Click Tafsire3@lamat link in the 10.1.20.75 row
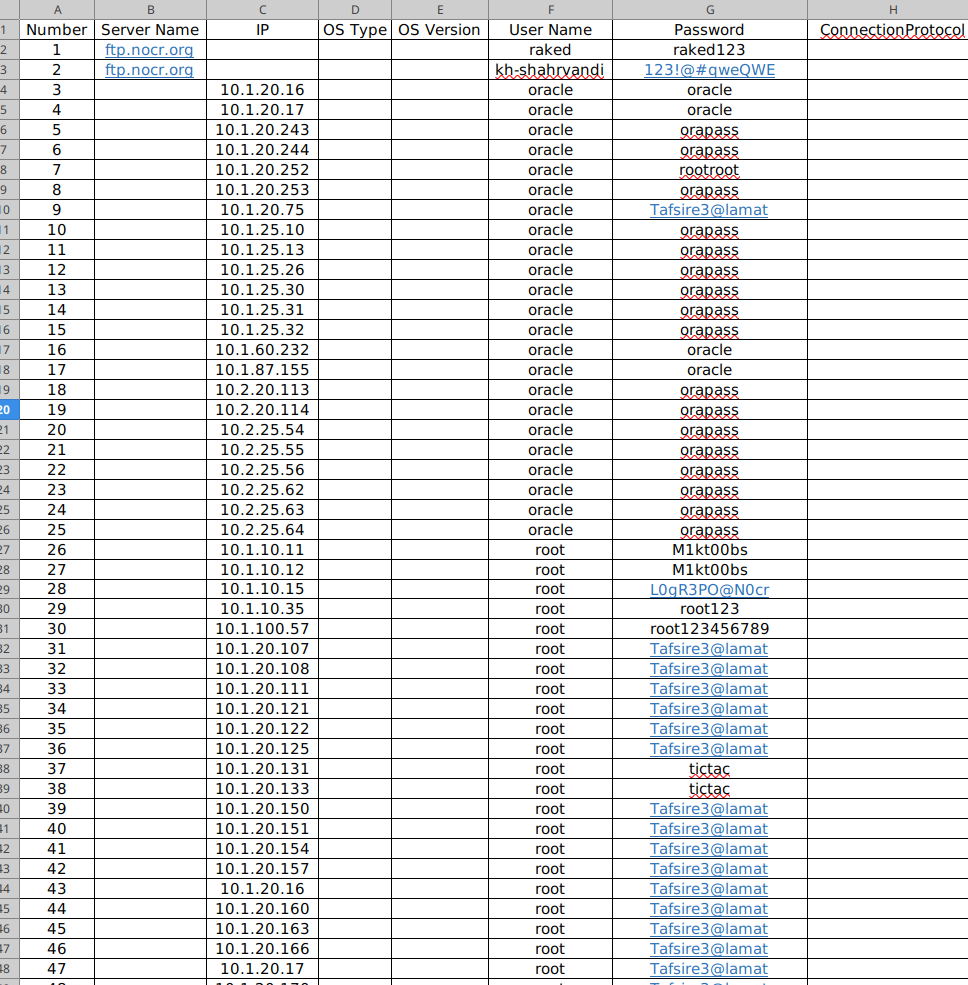968x985 pixels. point(709,210)
